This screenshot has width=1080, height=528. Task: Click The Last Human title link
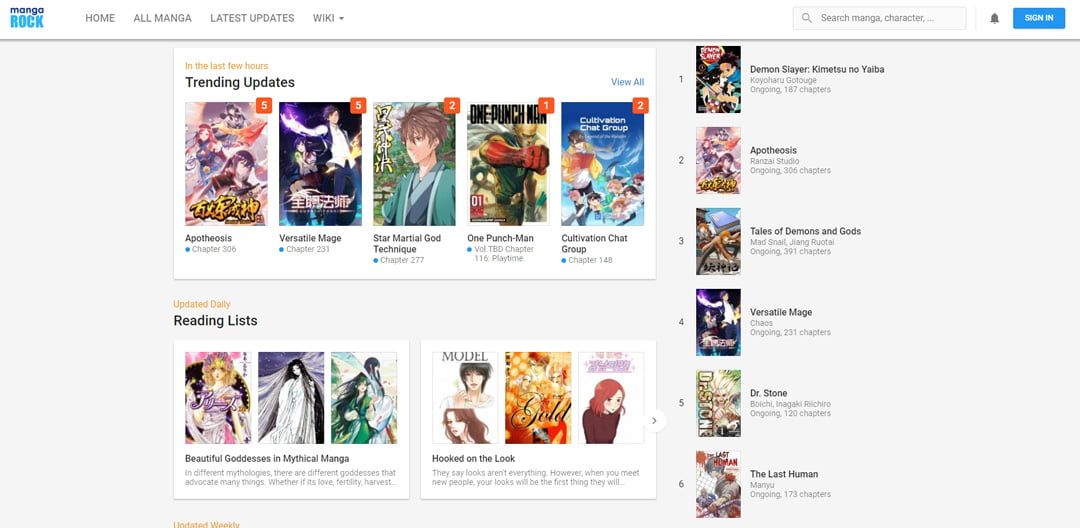[784, 474]
